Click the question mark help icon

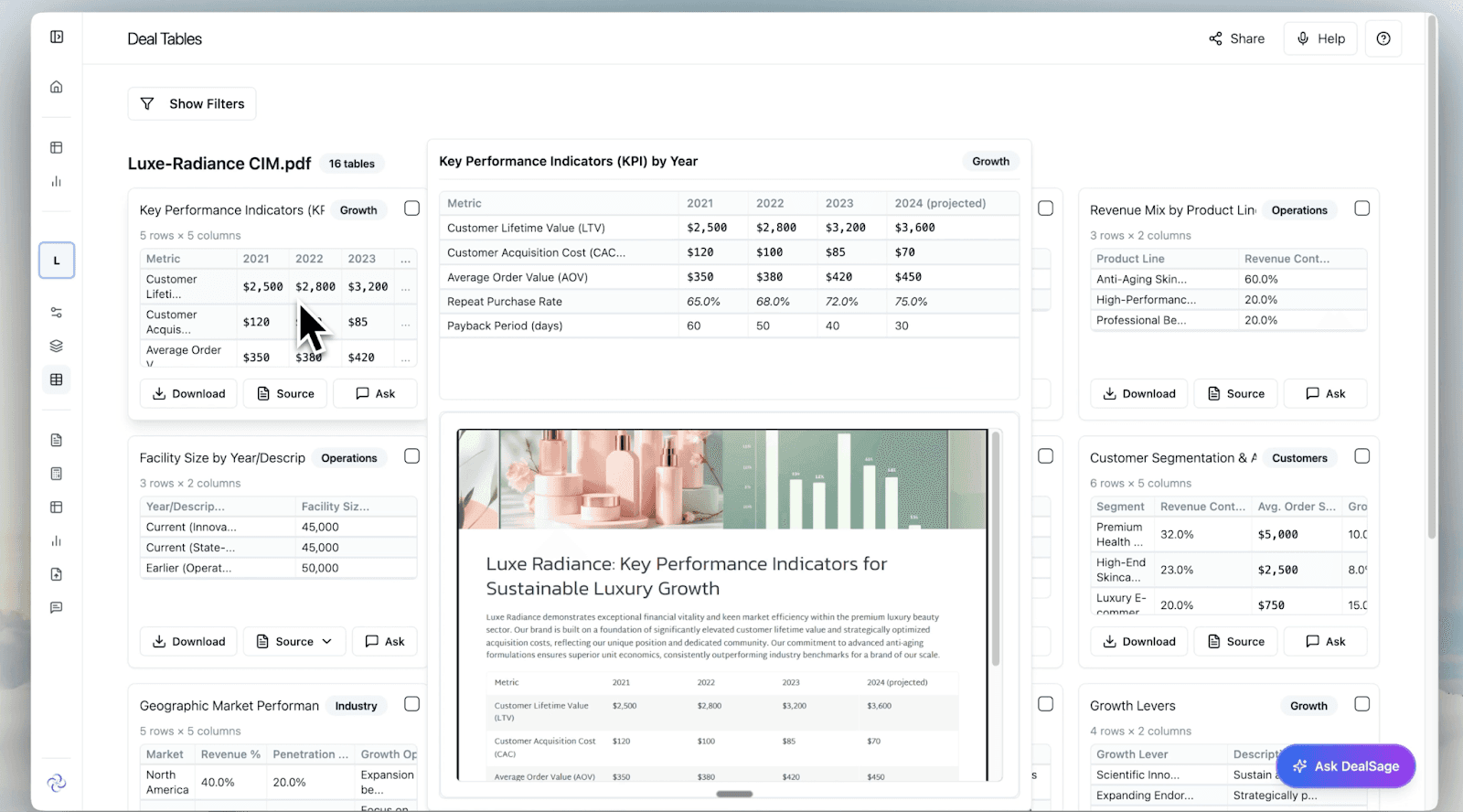pyautogui.click(x=1383, y=38)
